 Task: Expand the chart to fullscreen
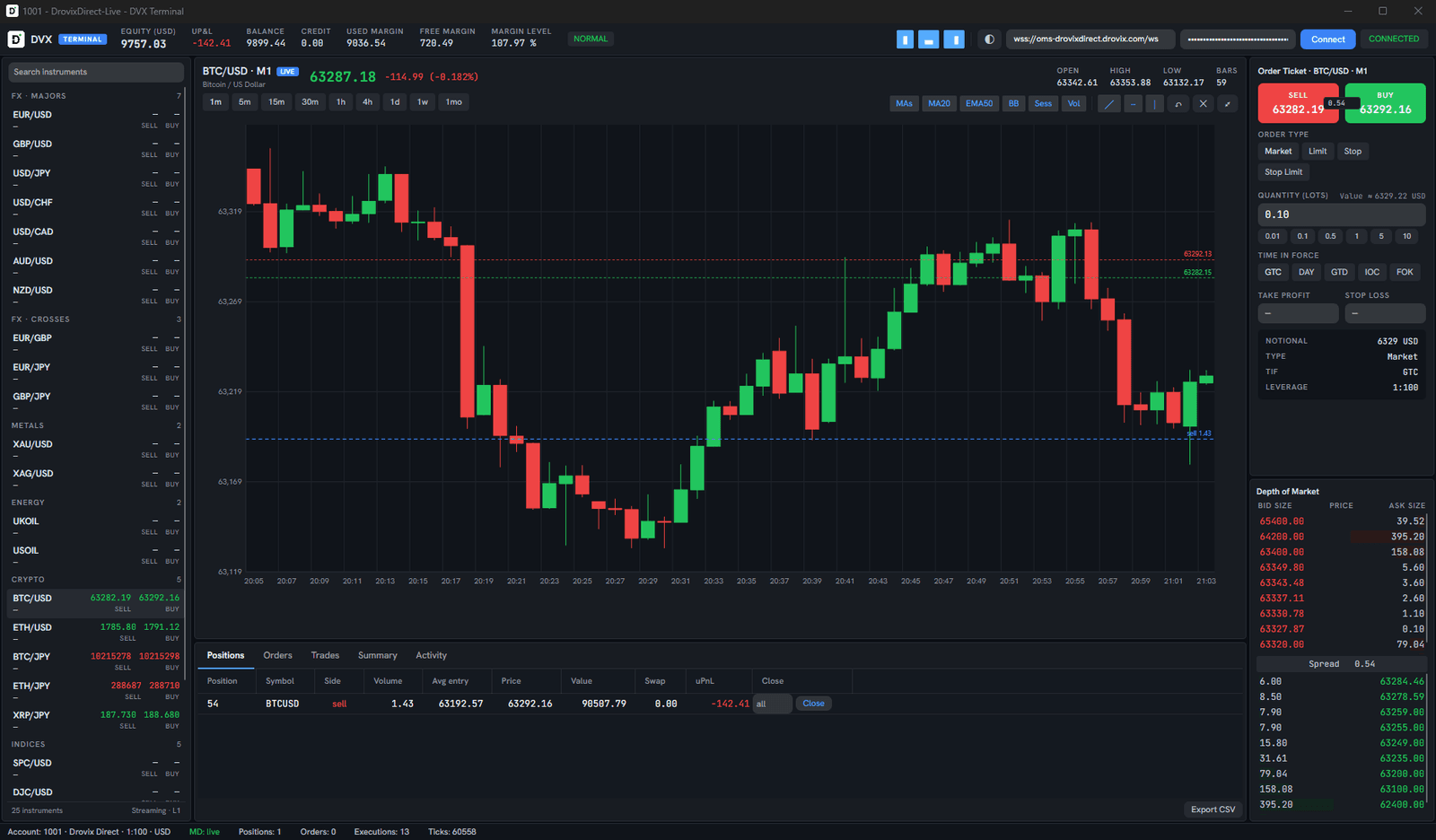tap(1227, 104)
